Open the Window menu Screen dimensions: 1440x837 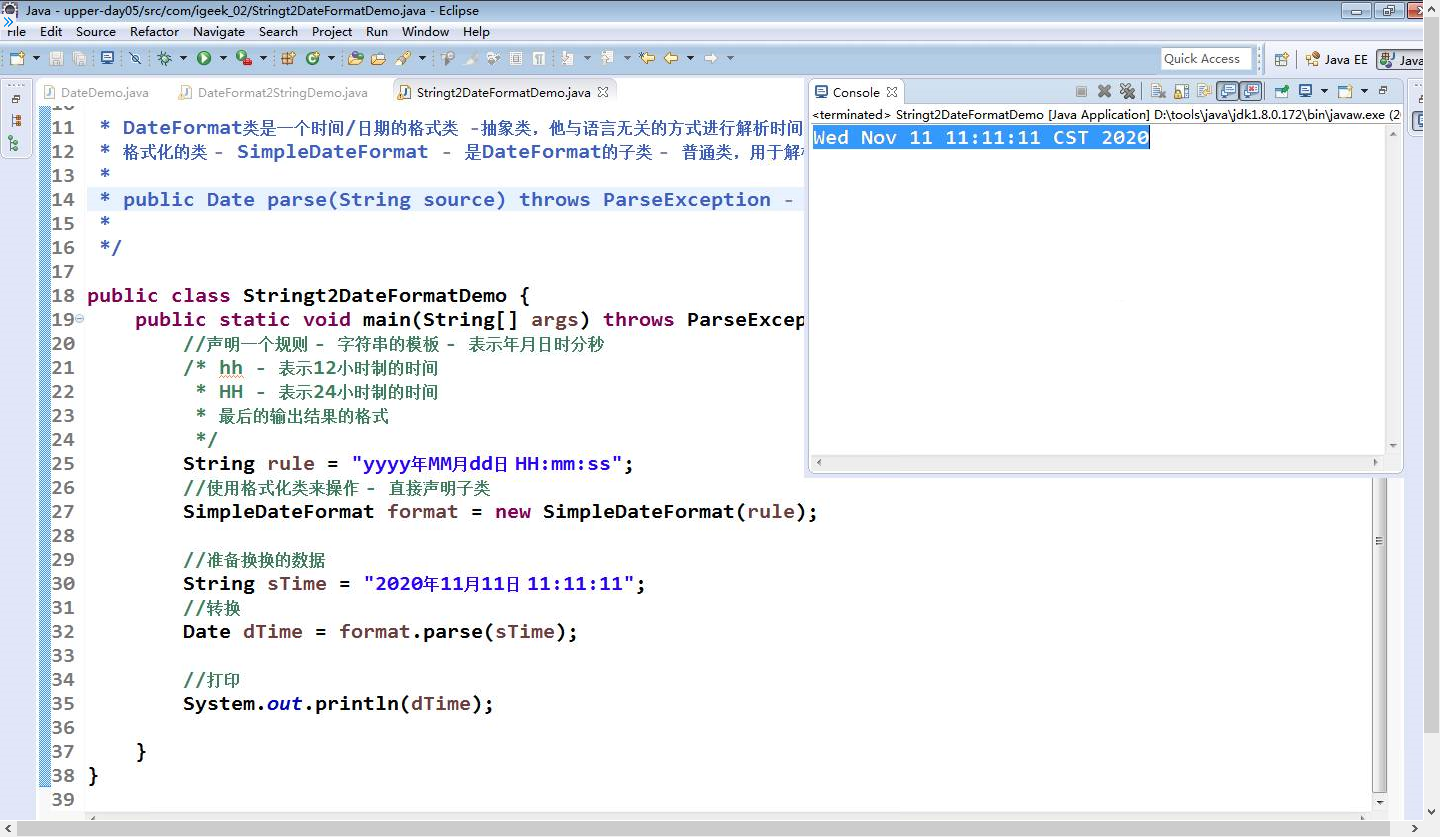pos(426,31)
